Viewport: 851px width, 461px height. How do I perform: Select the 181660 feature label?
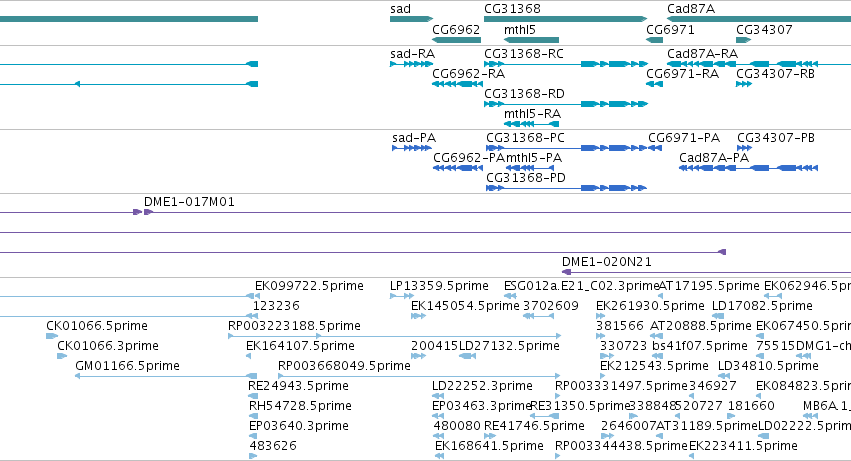[751, 406]
